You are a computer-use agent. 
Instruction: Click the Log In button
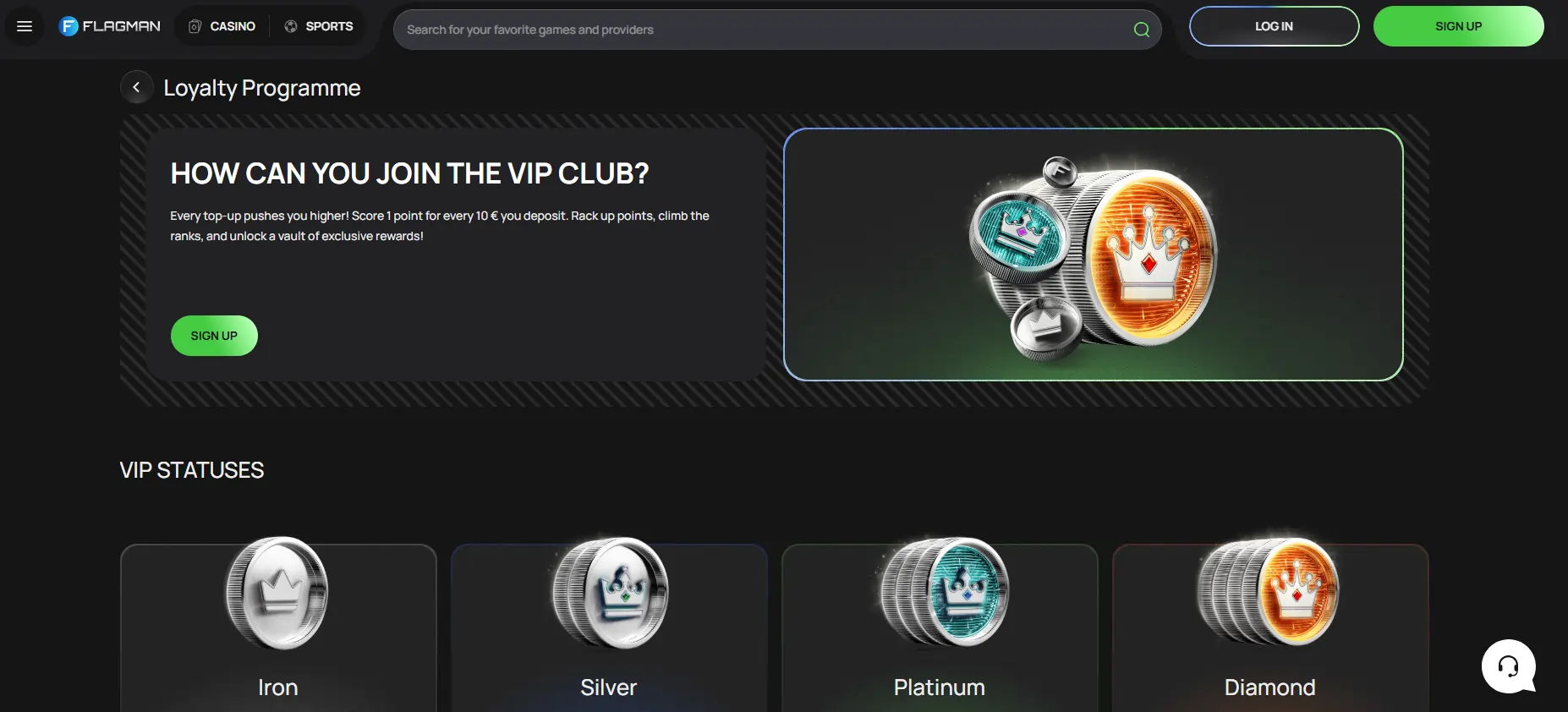pos(1274,26)
